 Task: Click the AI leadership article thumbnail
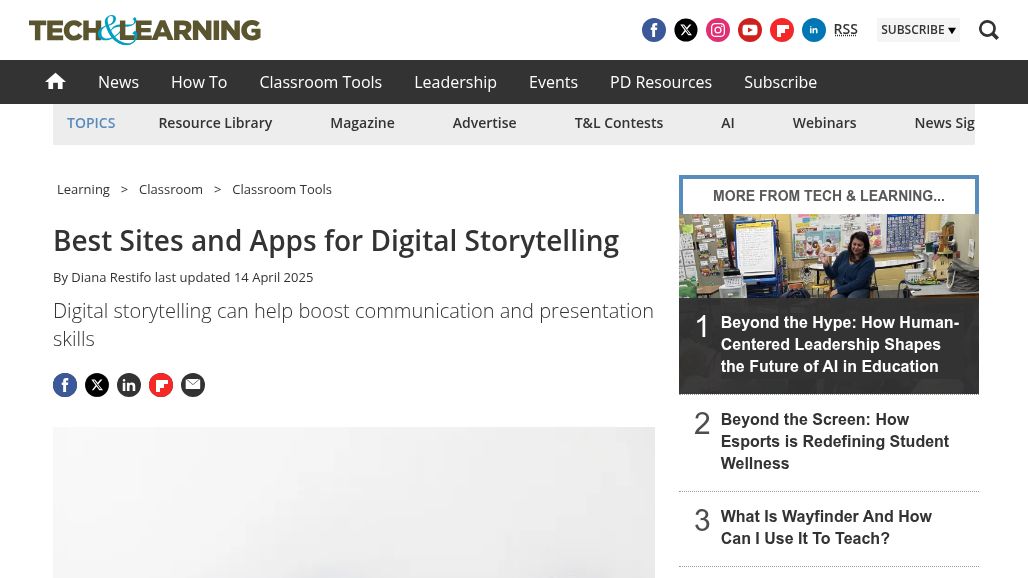pos(828,256)
